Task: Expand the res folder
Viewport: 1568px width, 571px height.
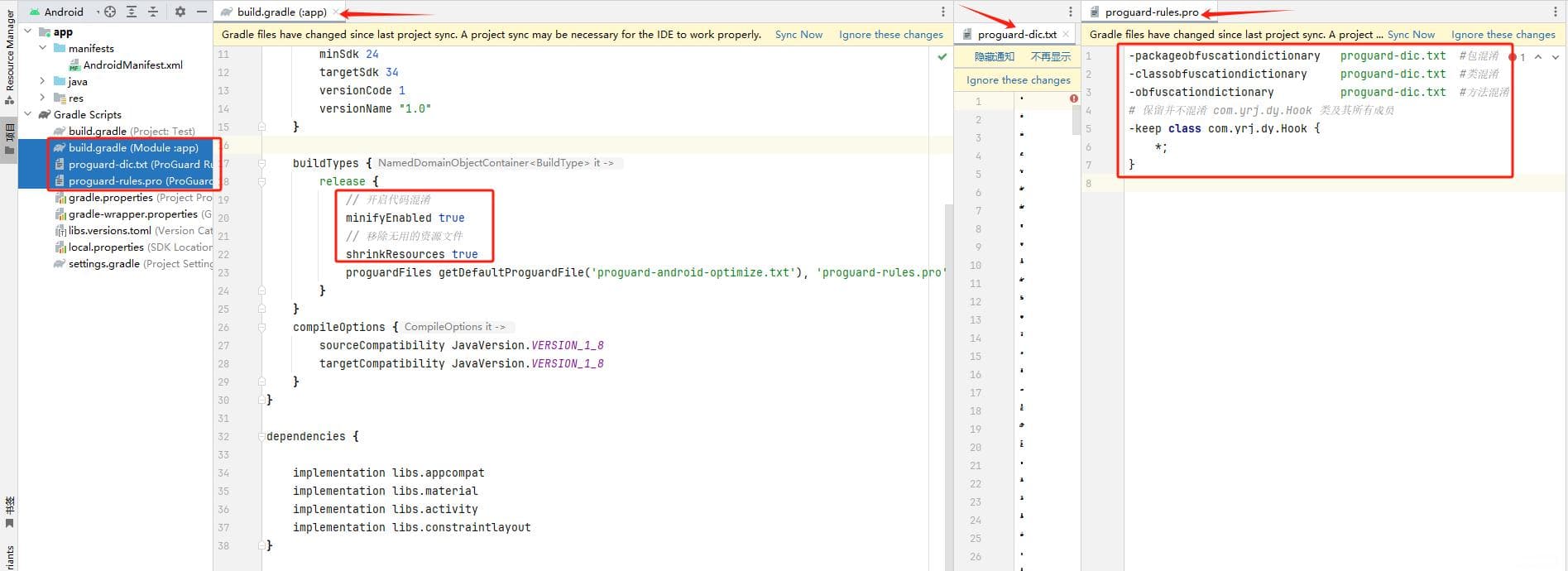Action: pos(43,98)
